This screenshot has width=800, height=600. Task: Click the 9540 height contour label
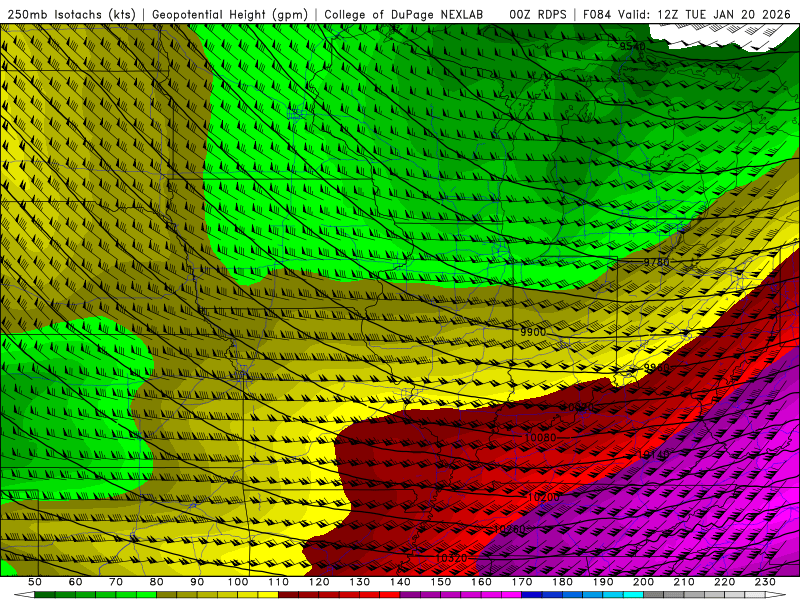click(x=633, y=46)
